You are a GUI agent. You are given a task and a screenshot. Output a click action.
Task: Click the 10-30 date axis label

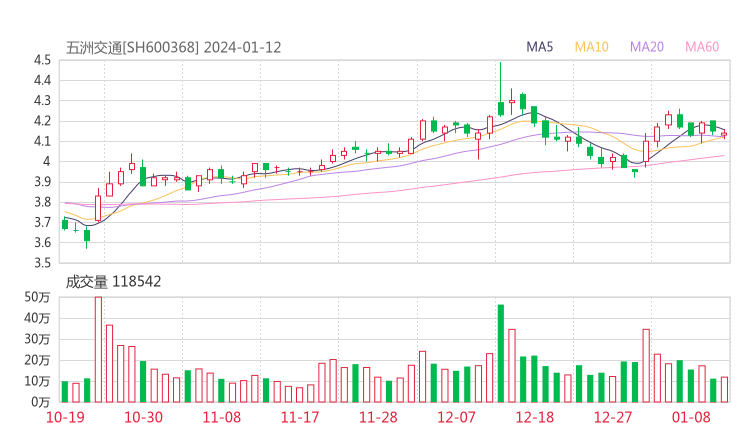click(x=143, y=417)
